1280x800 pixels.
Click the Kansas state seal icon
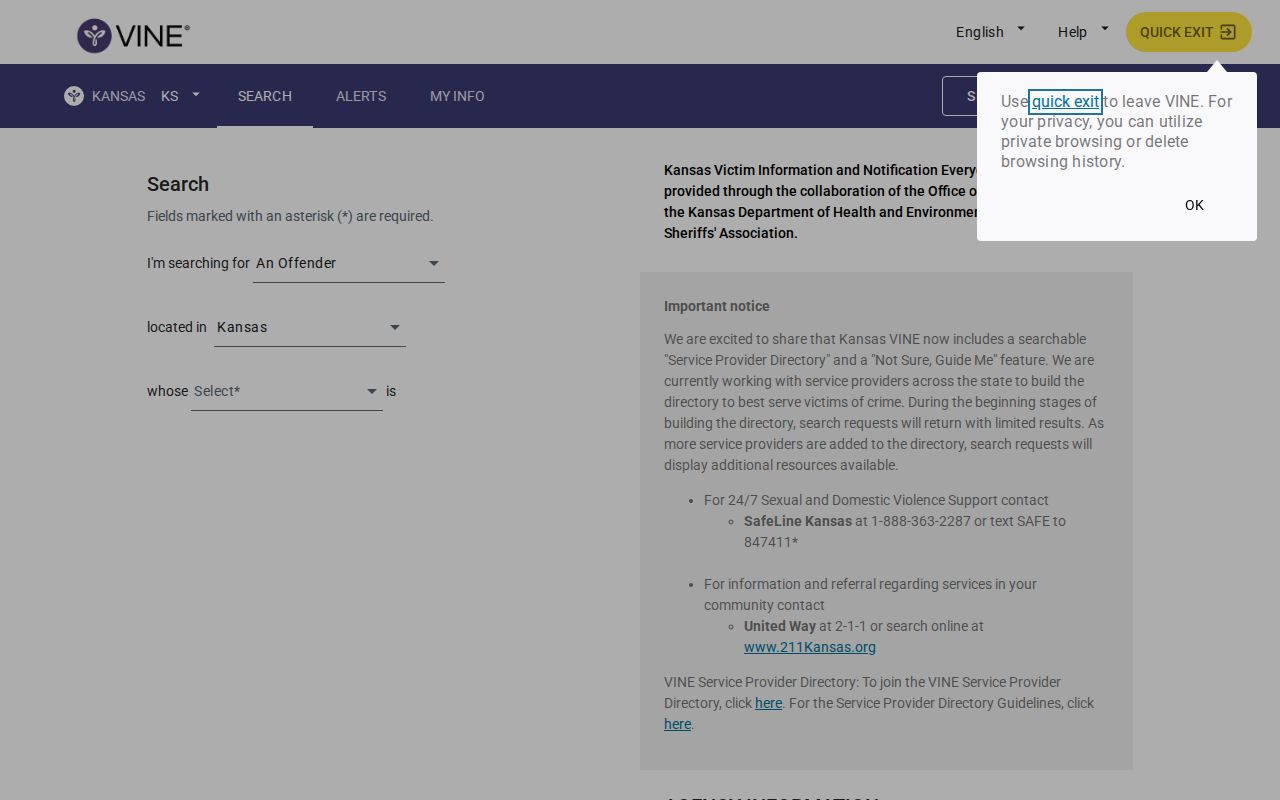74,96
